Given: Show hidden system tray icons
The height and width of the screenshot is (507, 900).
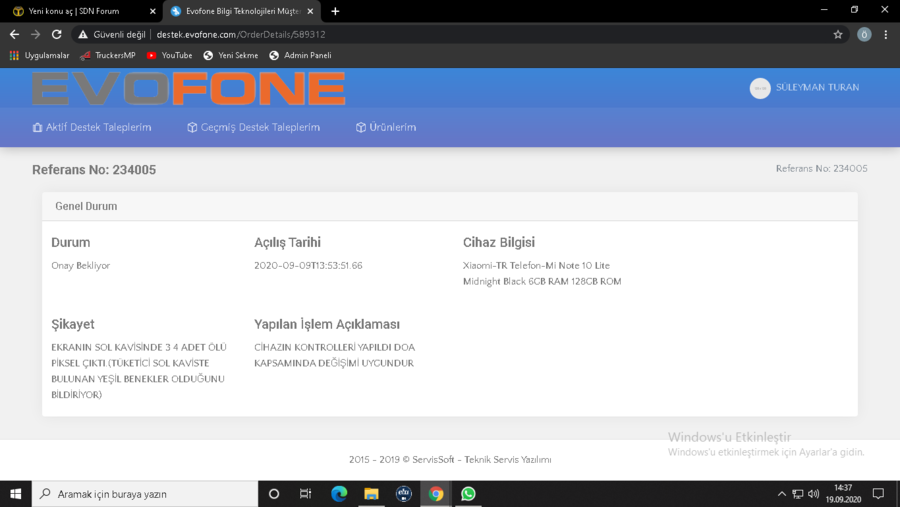Looking at the screenshot, I should (781, 494).
